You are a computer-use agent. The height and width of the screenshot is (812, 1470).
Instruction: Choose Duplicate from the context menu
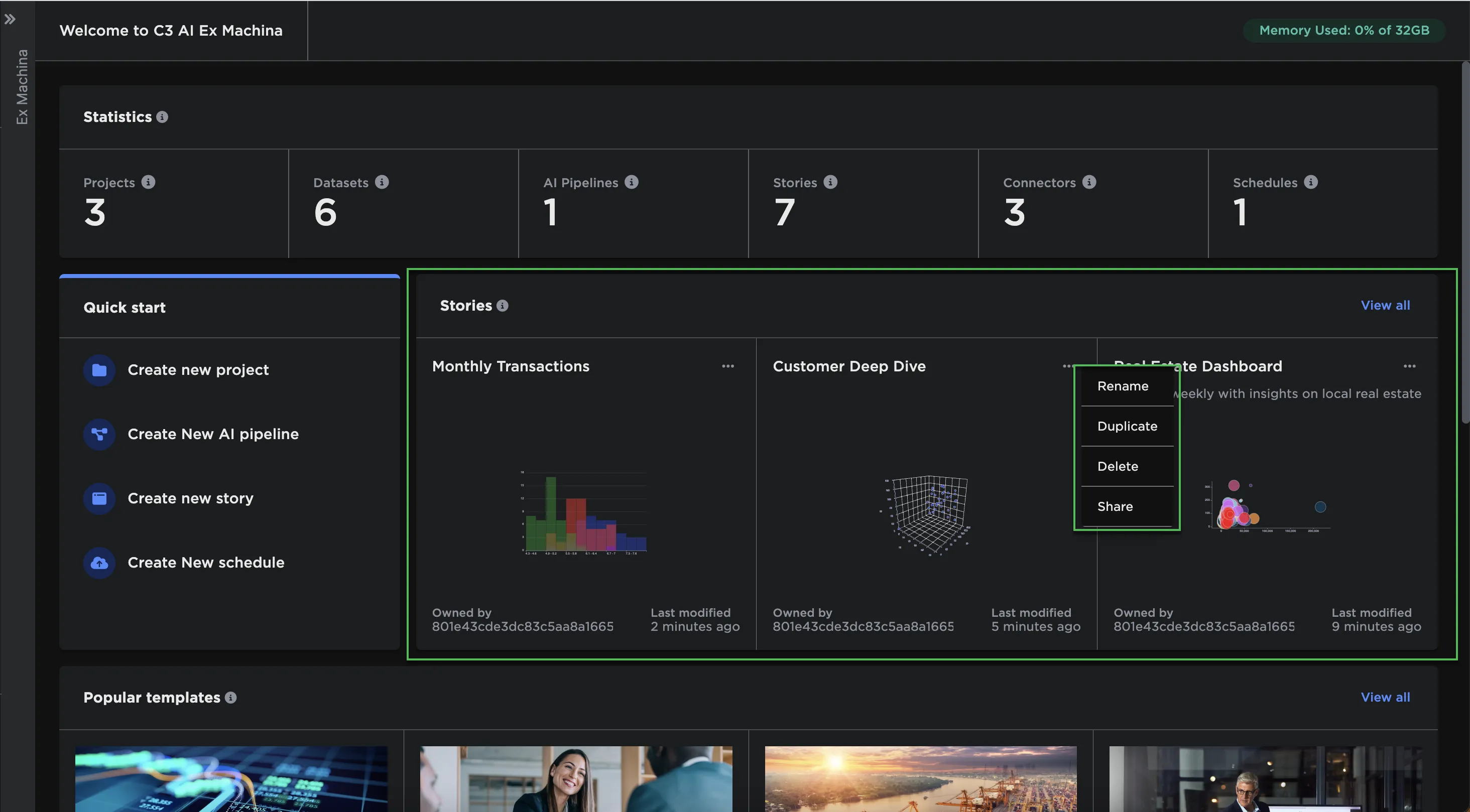1127,426
